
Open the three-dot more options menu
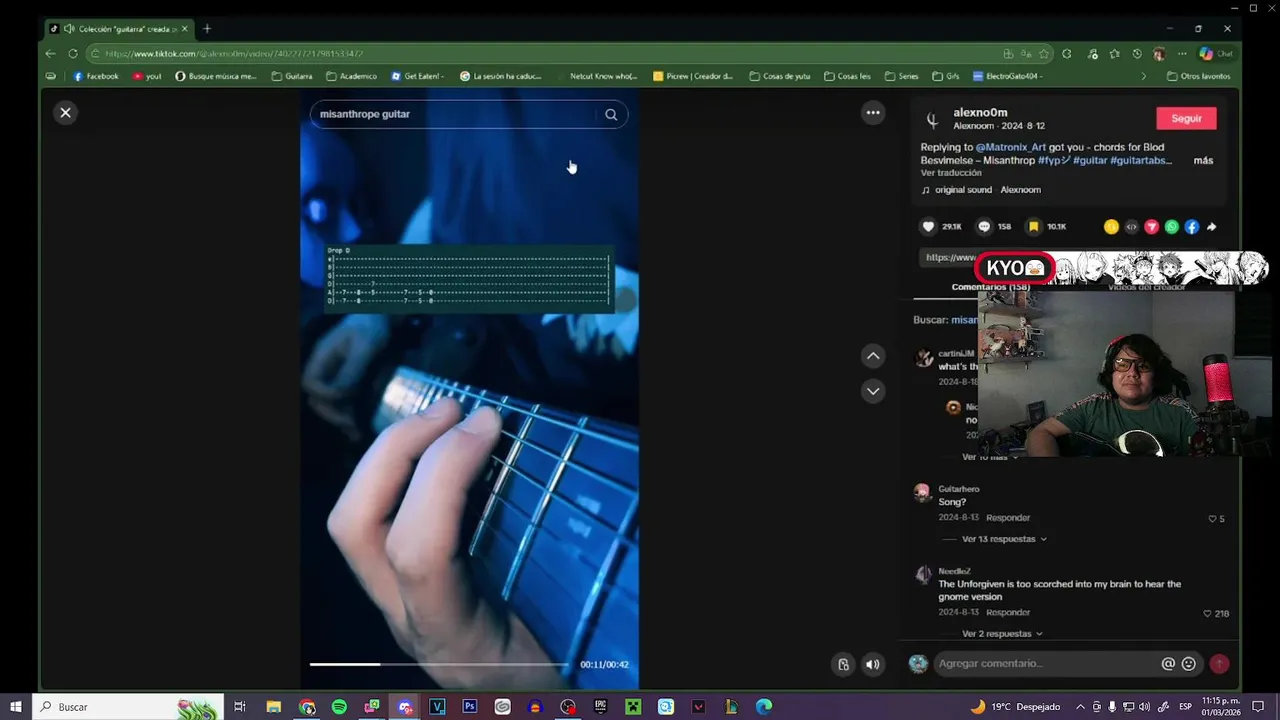click(x=873, y=113)
